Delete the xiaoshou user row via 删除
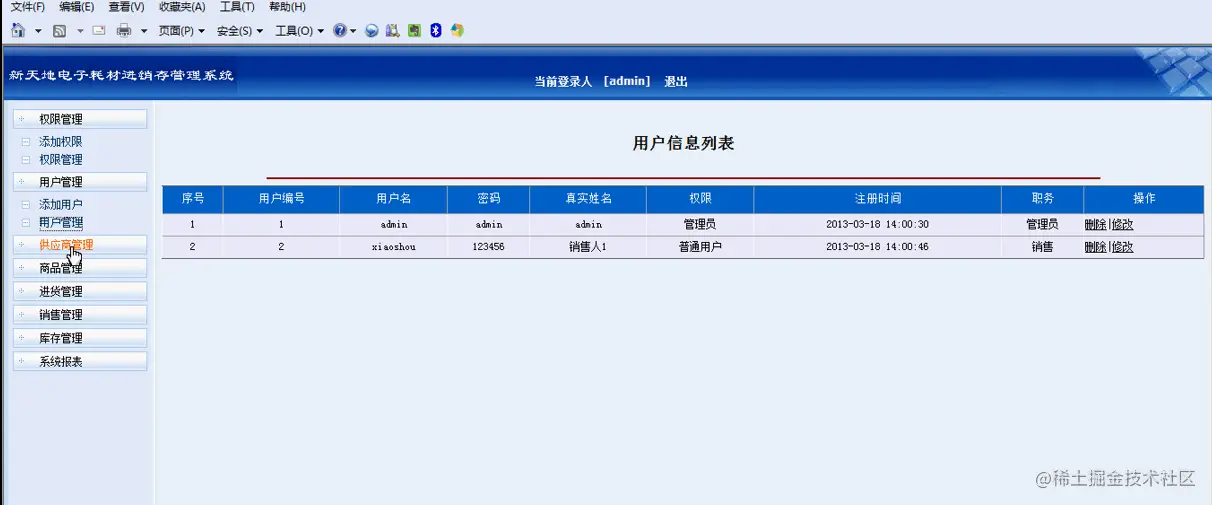The height and width of the screenshot is (505, 1212). pos(1095,247)
